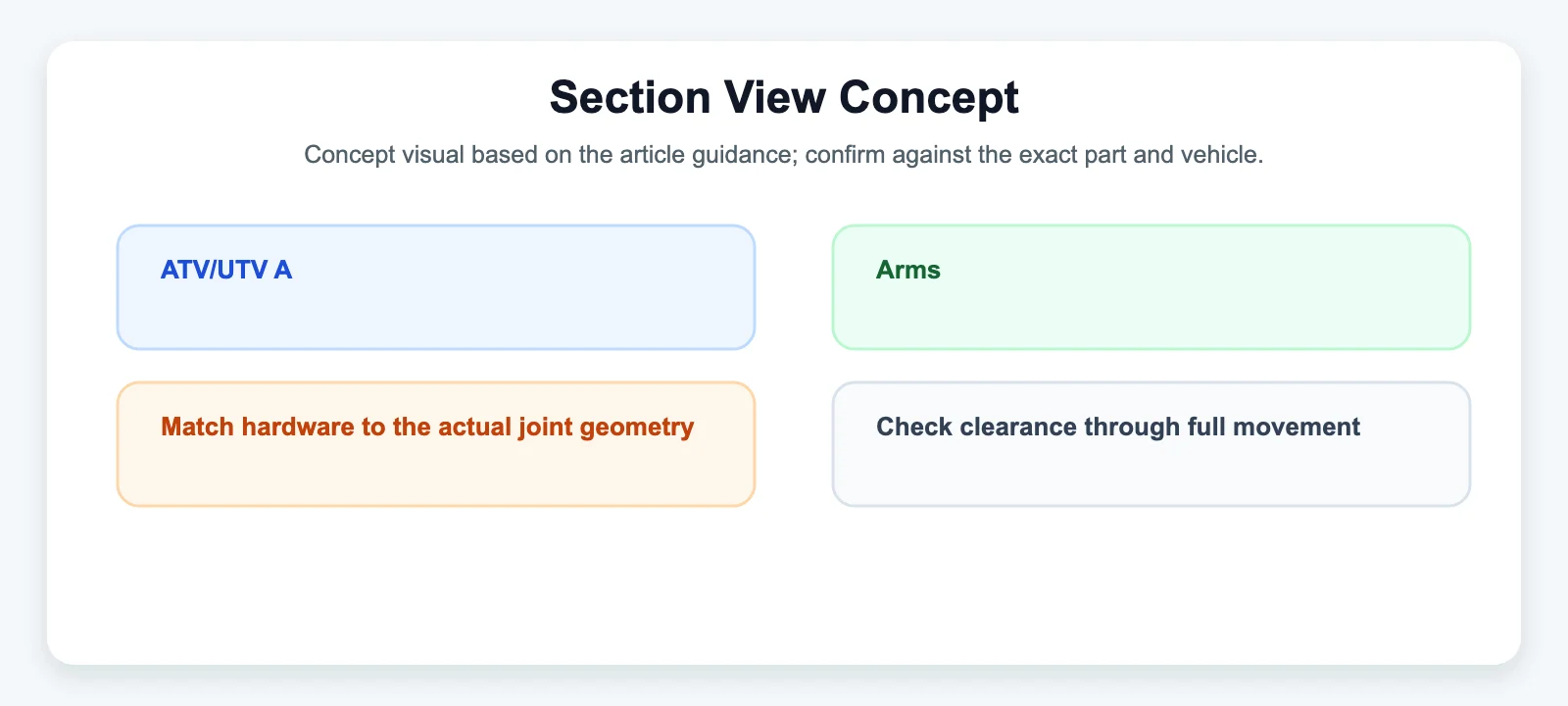The image size is (1568, 706).
Task: Click the Arms label text
Action: coord(908,270)
